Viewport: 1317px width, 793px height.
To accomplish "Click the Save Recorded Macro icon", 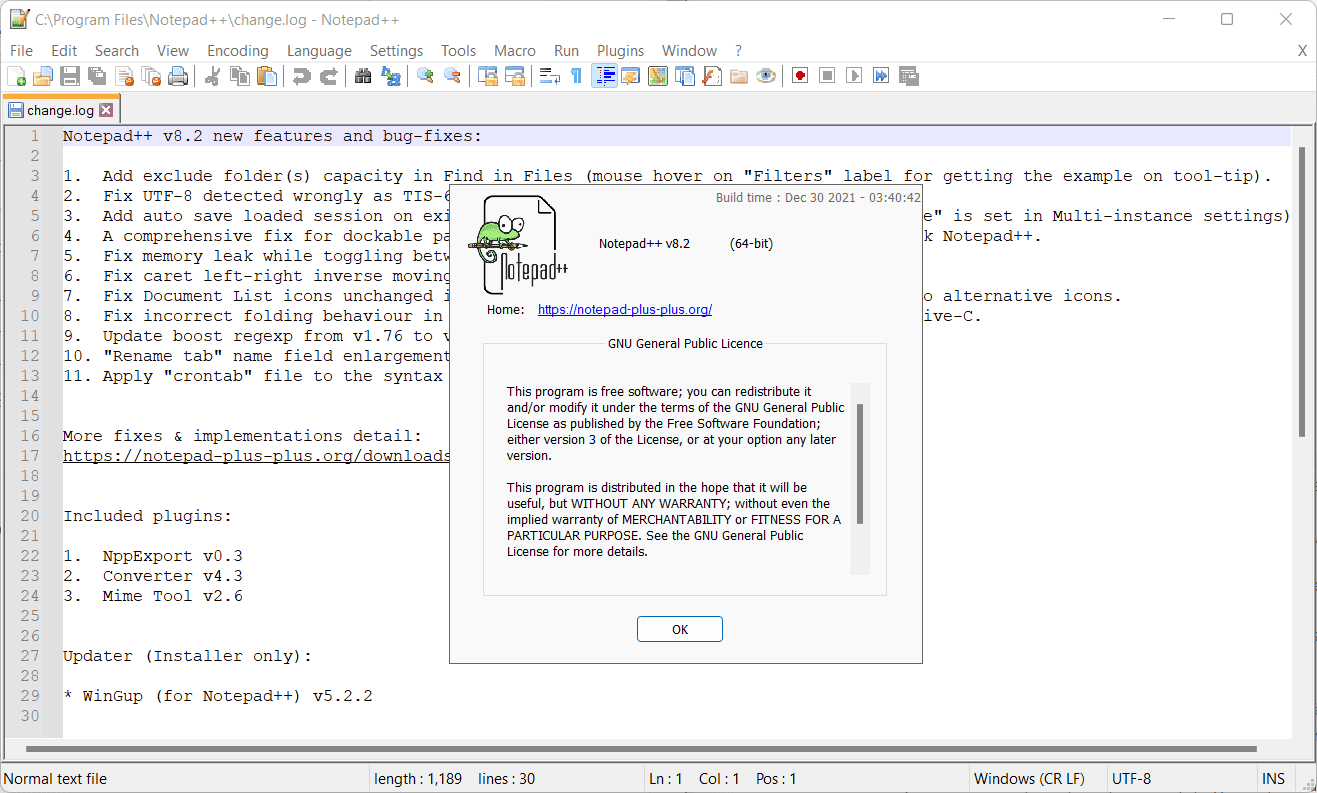I will pos(909,76).
